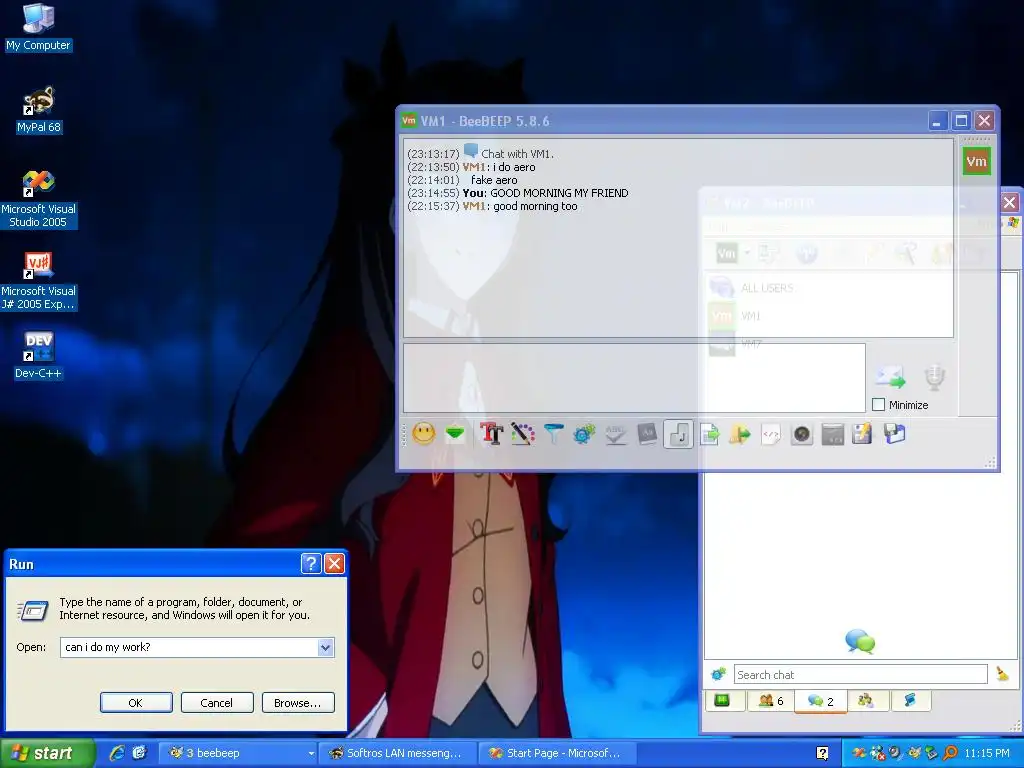The width and height of the screenshot is (1024, 768).
Task: Open the dropdown arrow in Run dialog
Action: [325, 647]
